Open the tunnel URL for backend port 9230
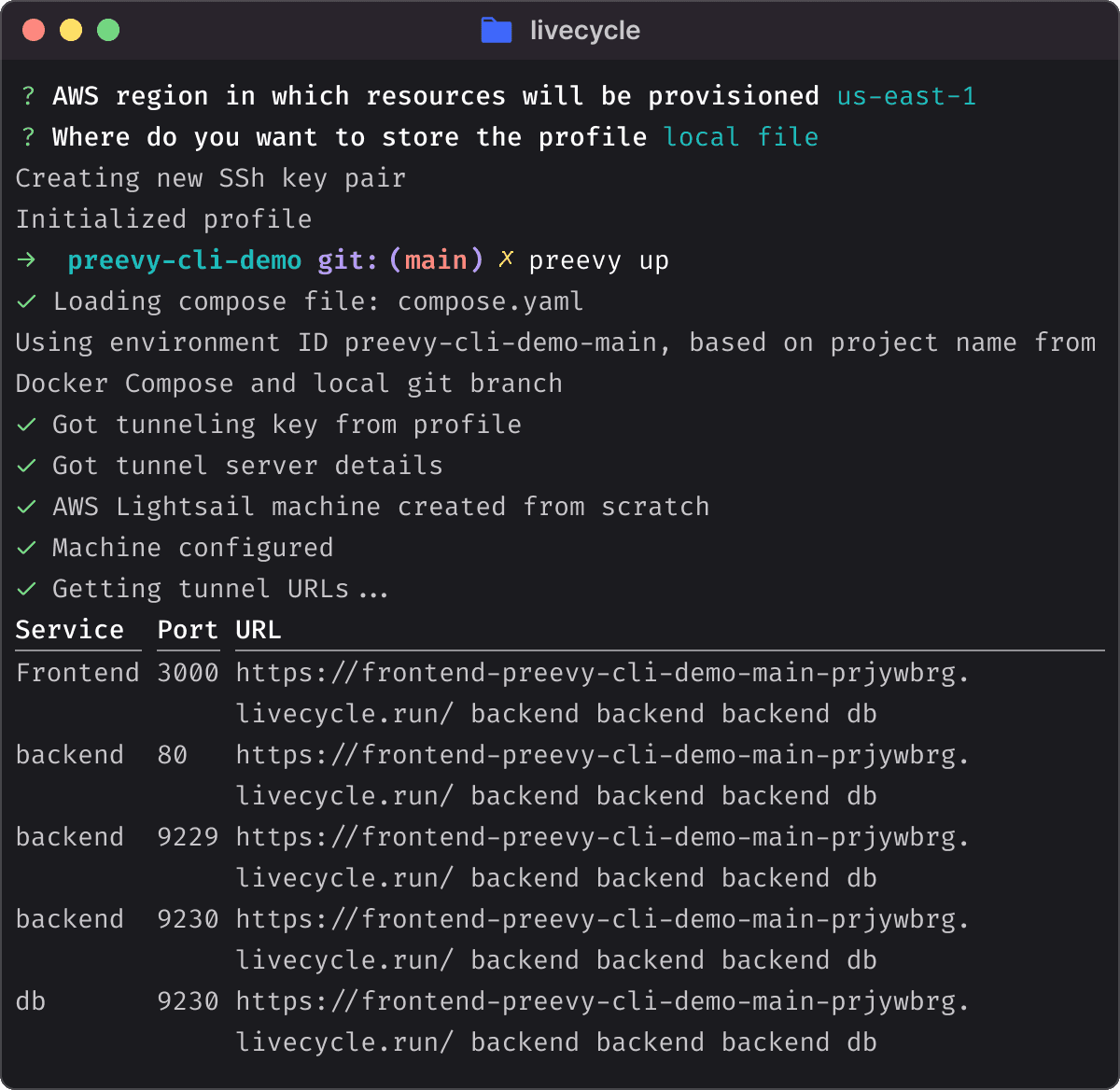 point(603,940)
